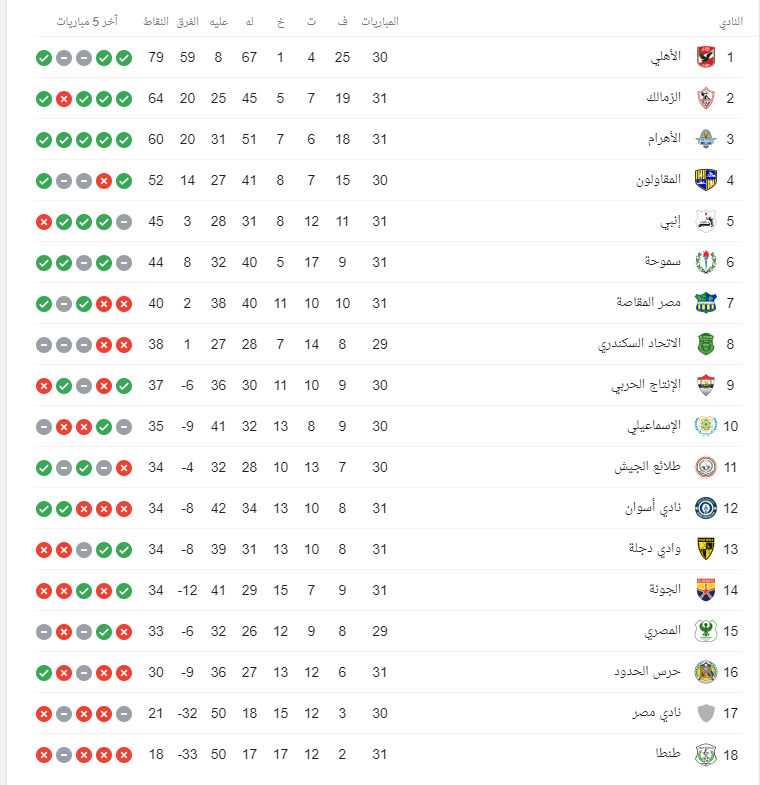Open the مصر المقاصة team link
Viewport: 760px width, 785px height.
coord(649,303)
